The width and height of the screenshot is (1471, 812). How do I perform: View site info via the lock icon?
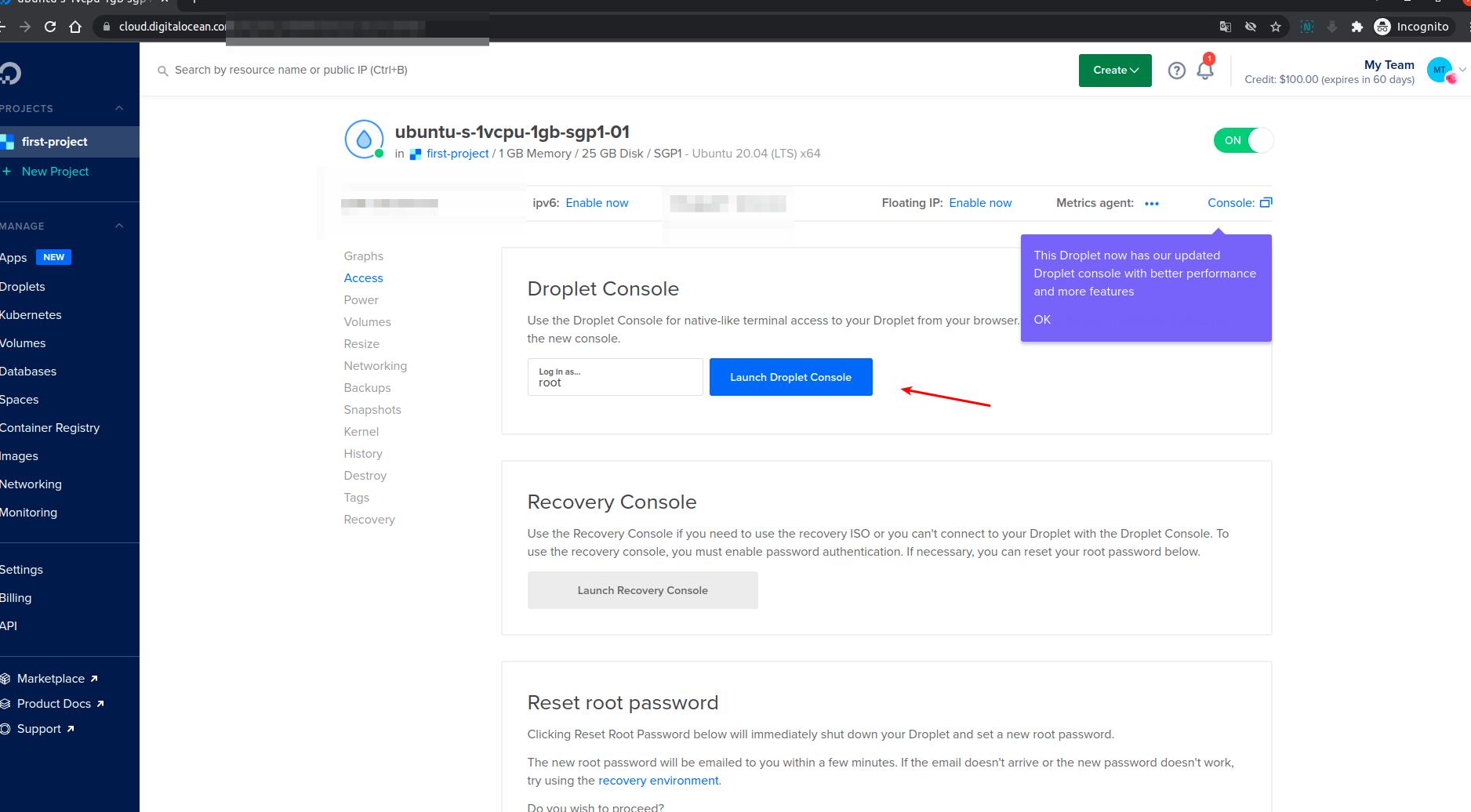coord(107,27)
